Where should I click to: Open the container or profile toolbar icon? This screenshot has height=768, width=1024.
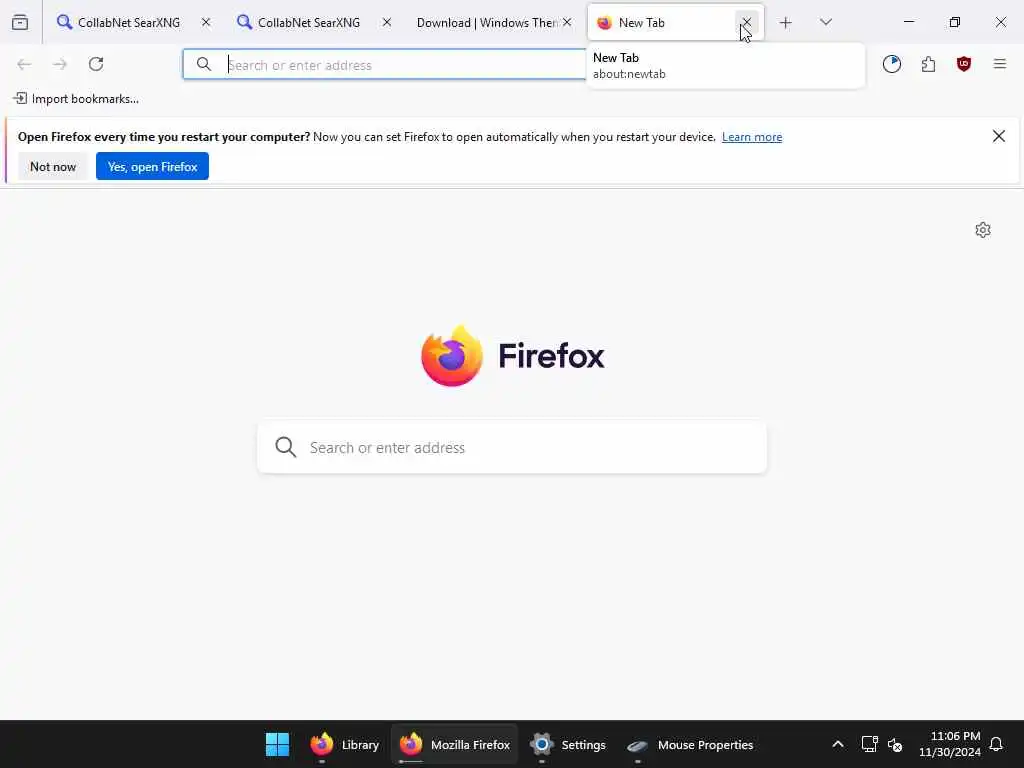coord(891,64)
